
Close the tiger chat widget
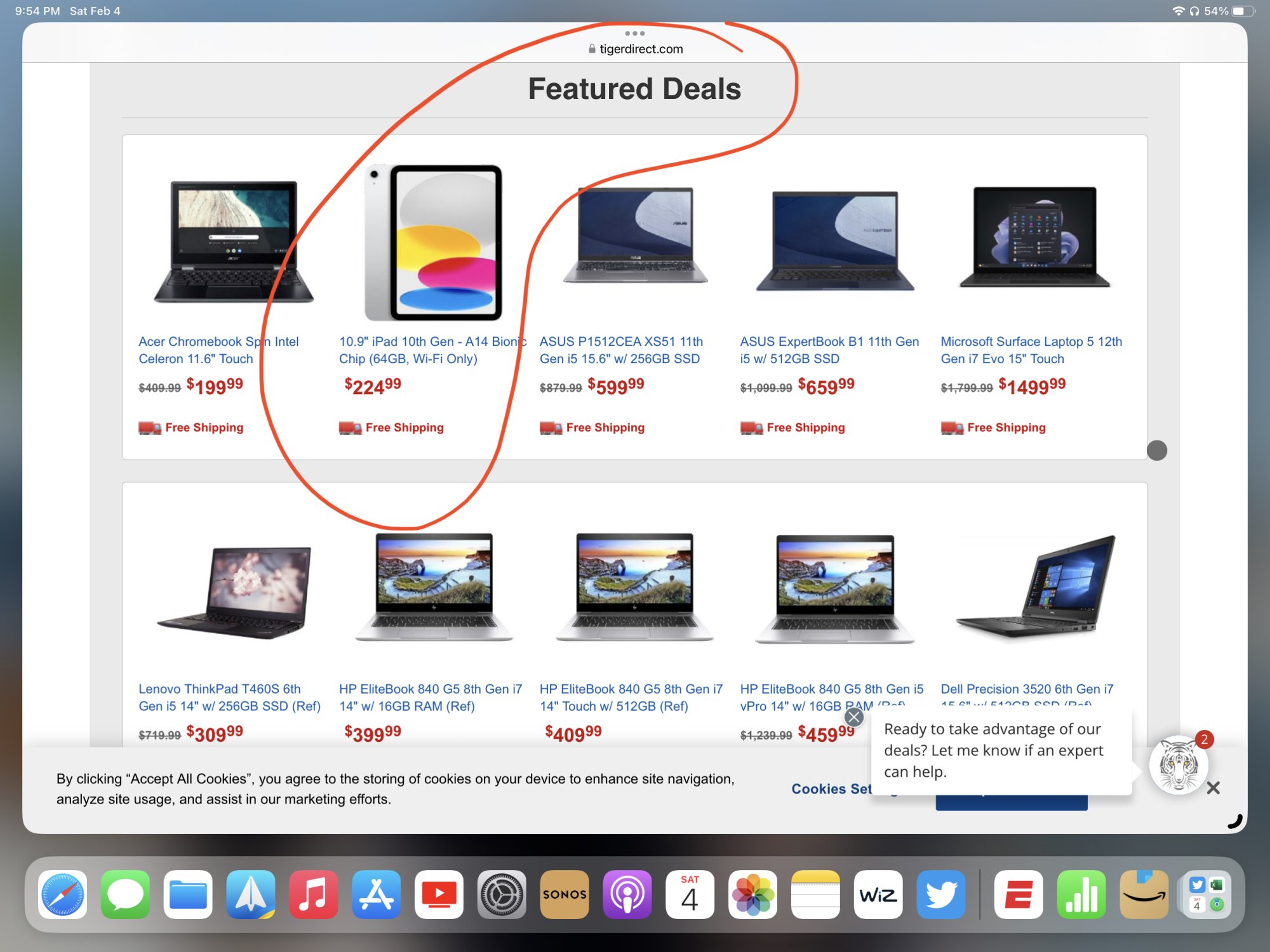[1213, 788]
